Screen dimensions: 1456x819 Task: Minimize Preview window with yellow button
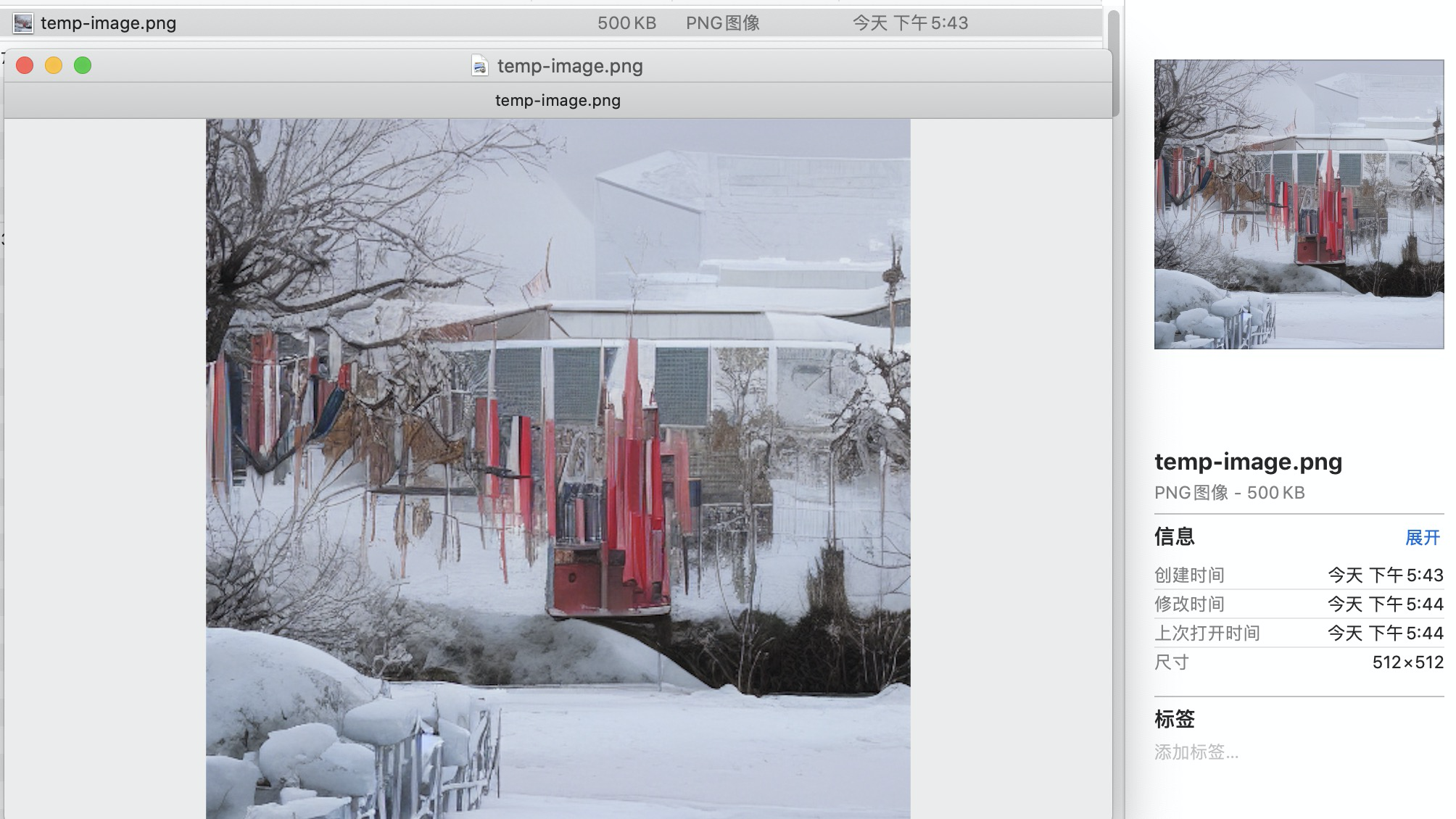click(x=54, y=65)
